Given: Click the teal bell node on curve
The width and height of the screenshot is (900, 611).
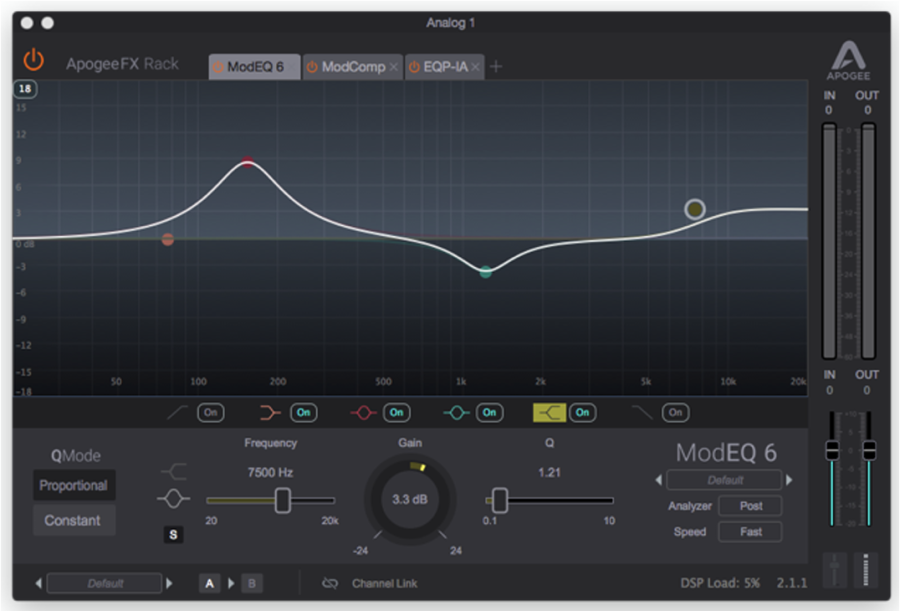Looking at the screenshot, I should (486, 272).
